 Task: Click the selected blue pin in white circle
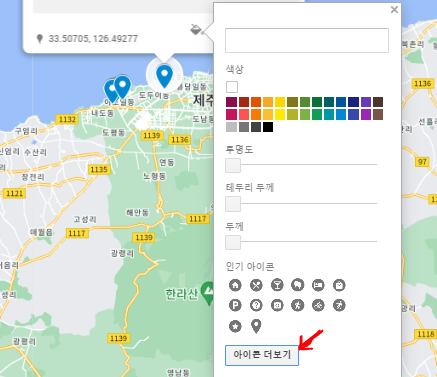[164, 75]
